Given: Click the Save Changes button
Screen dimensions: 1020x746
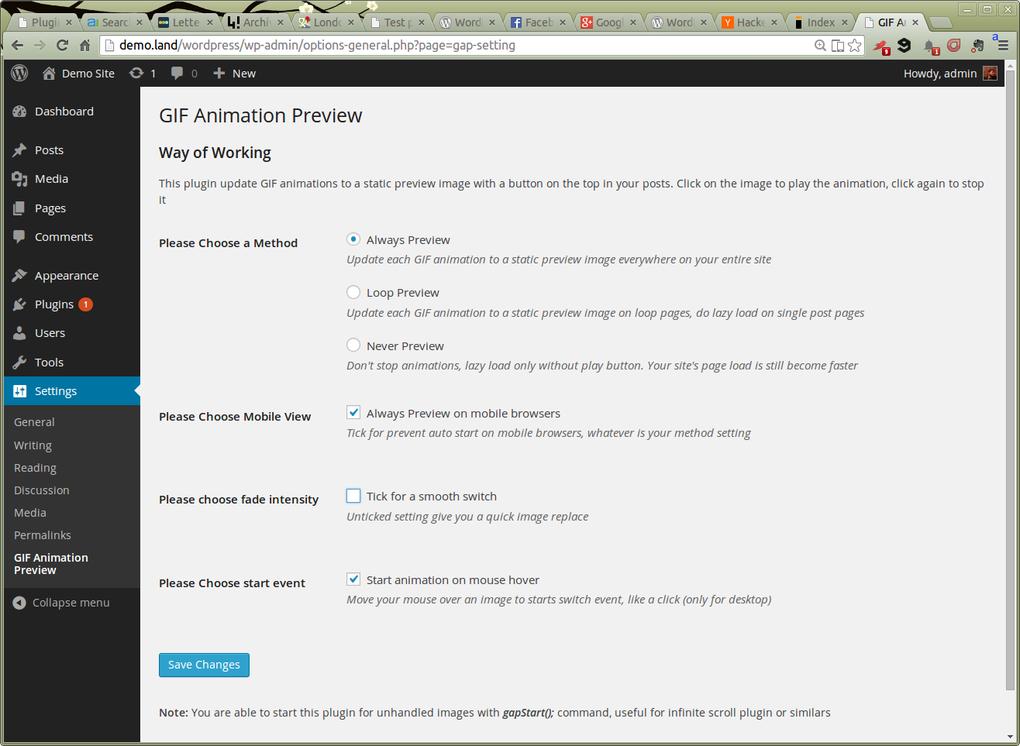Looking at the screenshot, I should [203, 664].
